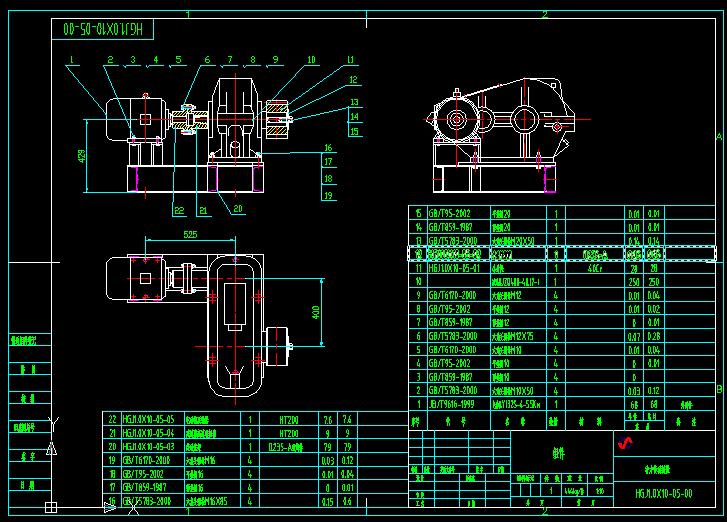Select the 429 height dimension text
The image size is (727, 522).
pos(82,155)
